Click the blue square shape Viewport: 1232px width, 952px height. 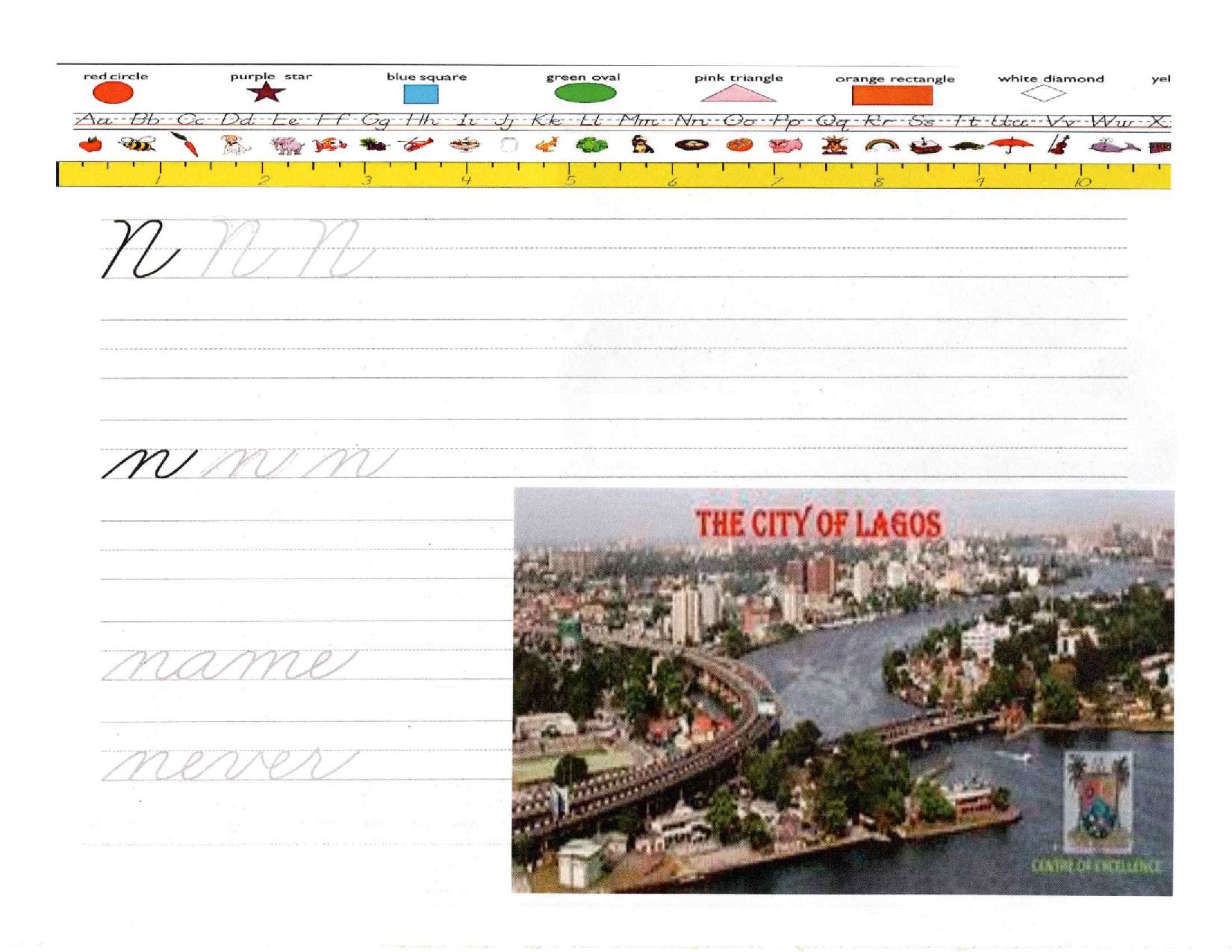[x=420, y=94]
